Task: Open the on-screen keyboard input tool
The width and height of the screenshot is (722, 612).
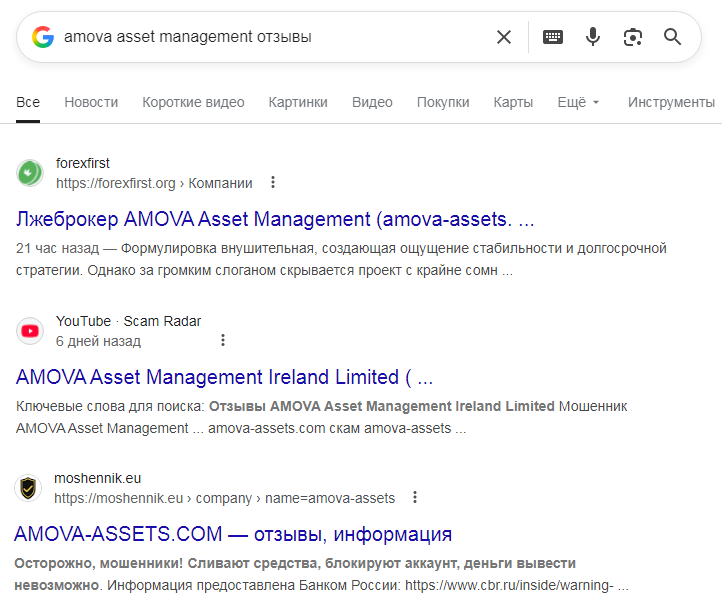Action: click(x=553, y=37)
